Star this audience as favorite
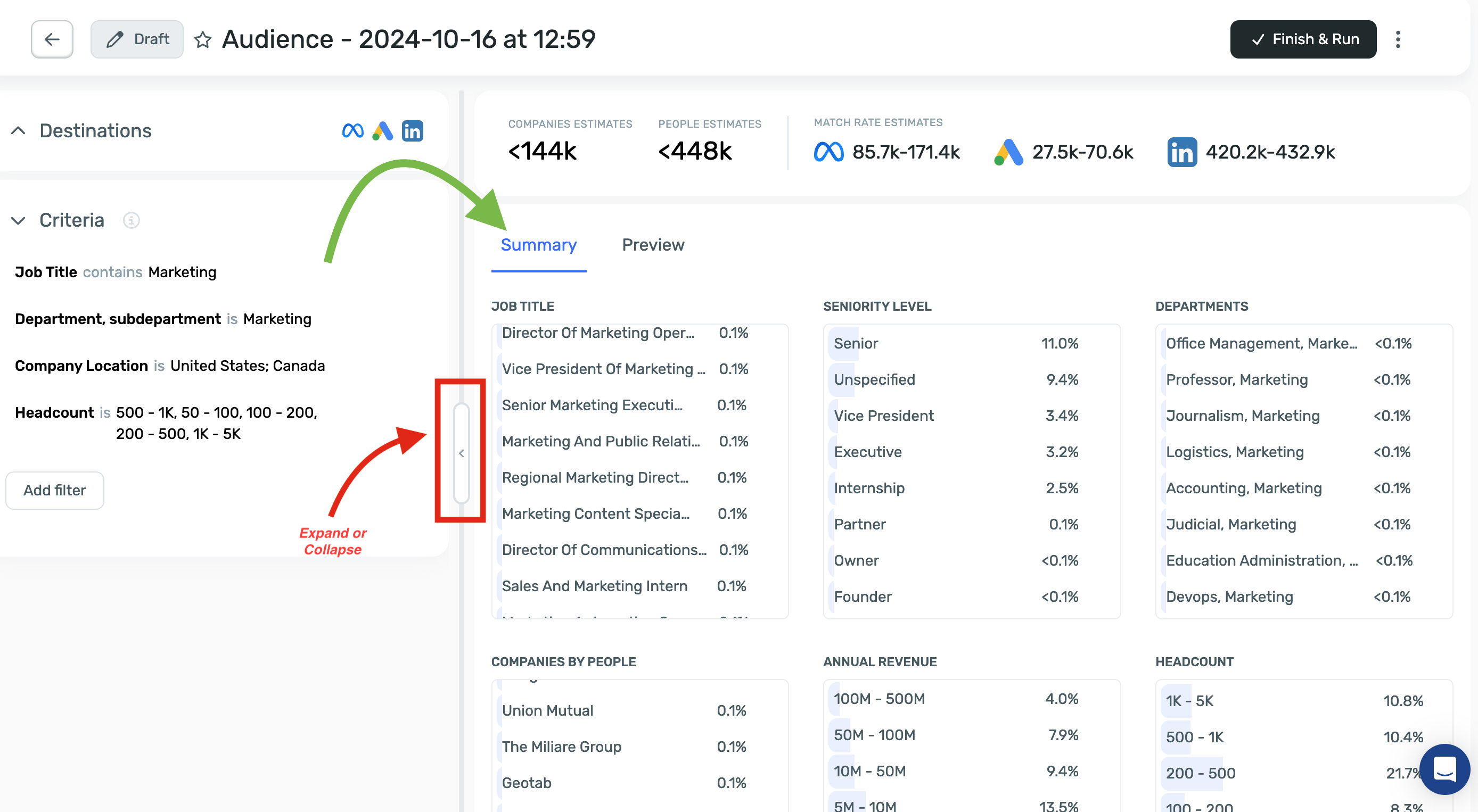Image resolution: width=1478 pixels, height=812 pixels. [x=202, y=39]
